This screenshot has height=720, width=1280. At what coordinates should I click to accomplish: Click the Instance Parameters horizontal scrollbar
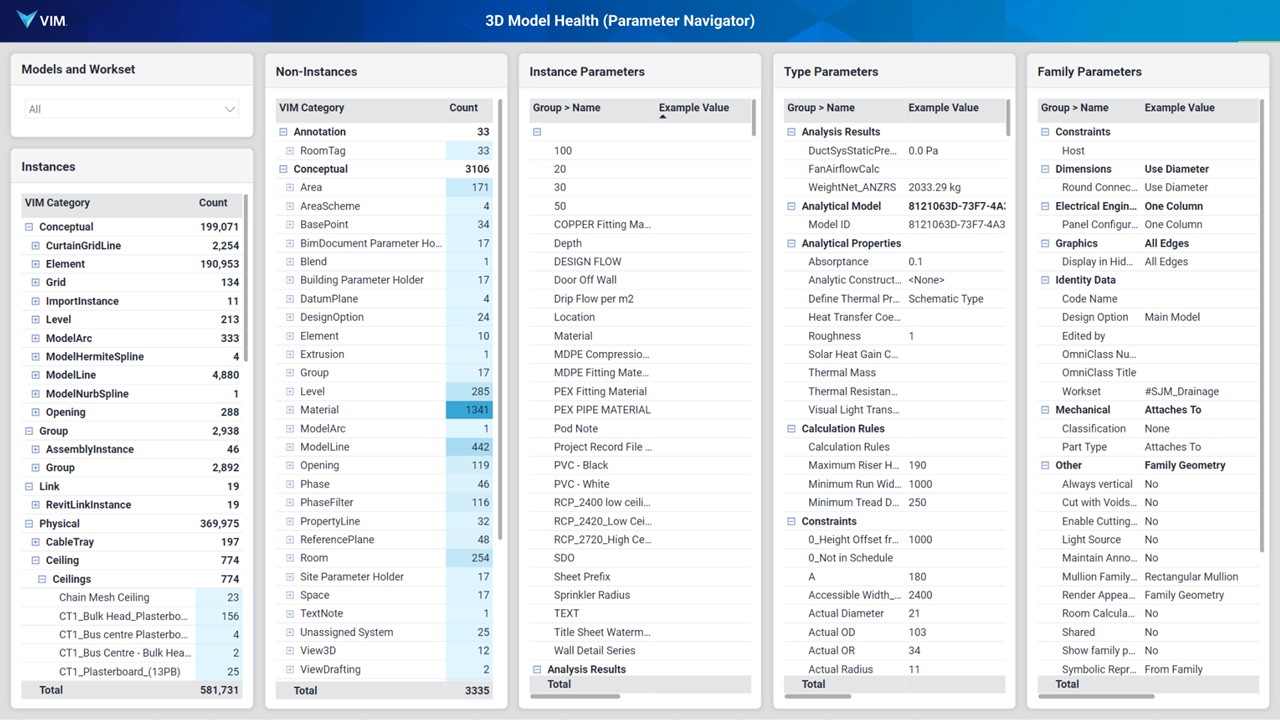click(x=575, y=696)
